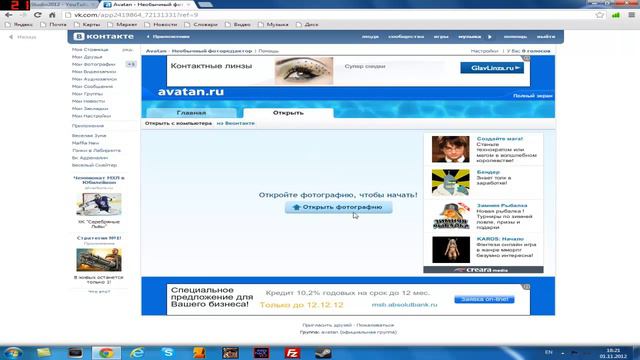Click the taskbar clock showing 18:21
The width and height of the screenshot is (640, 360).
(613, 353)
